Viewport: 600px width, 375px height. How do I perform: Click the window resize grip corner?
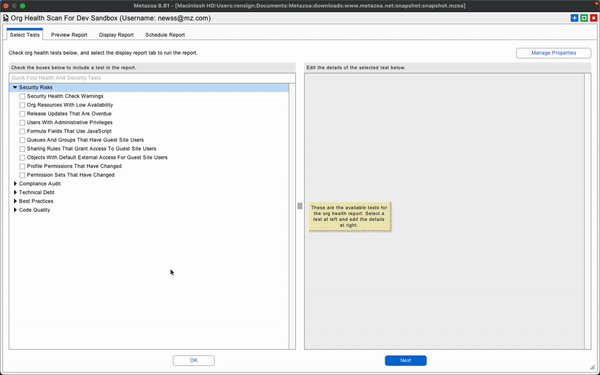pos(593,367)
